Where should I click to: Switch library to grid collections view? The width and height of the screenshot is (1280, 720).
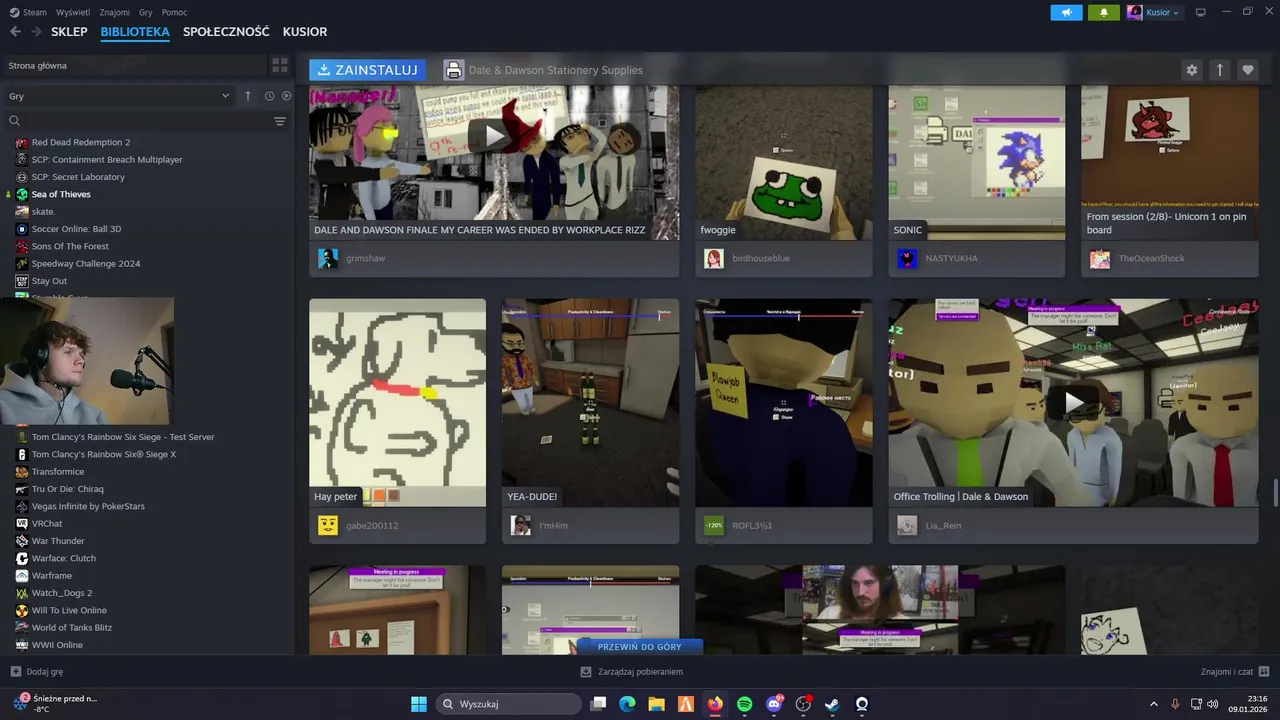point(280,65)
